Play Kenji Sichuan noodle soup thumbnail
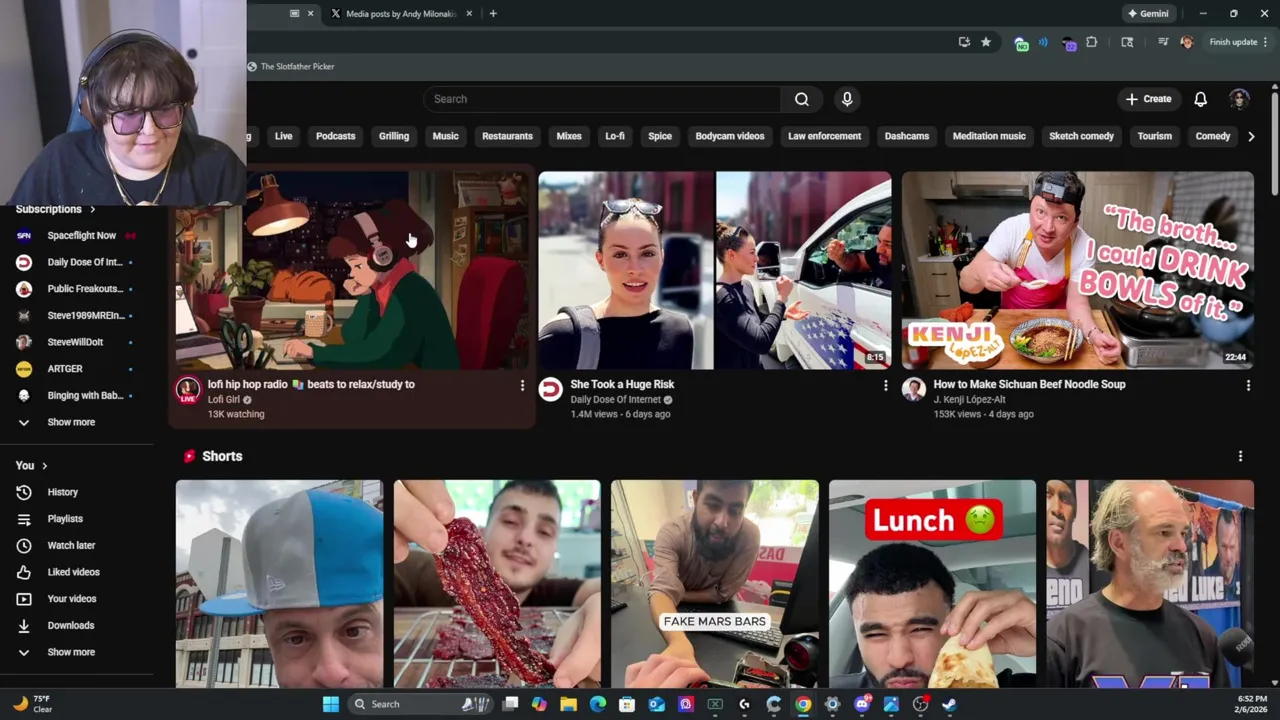This screenshot has height=720, width=1280. pos(1077,270)
